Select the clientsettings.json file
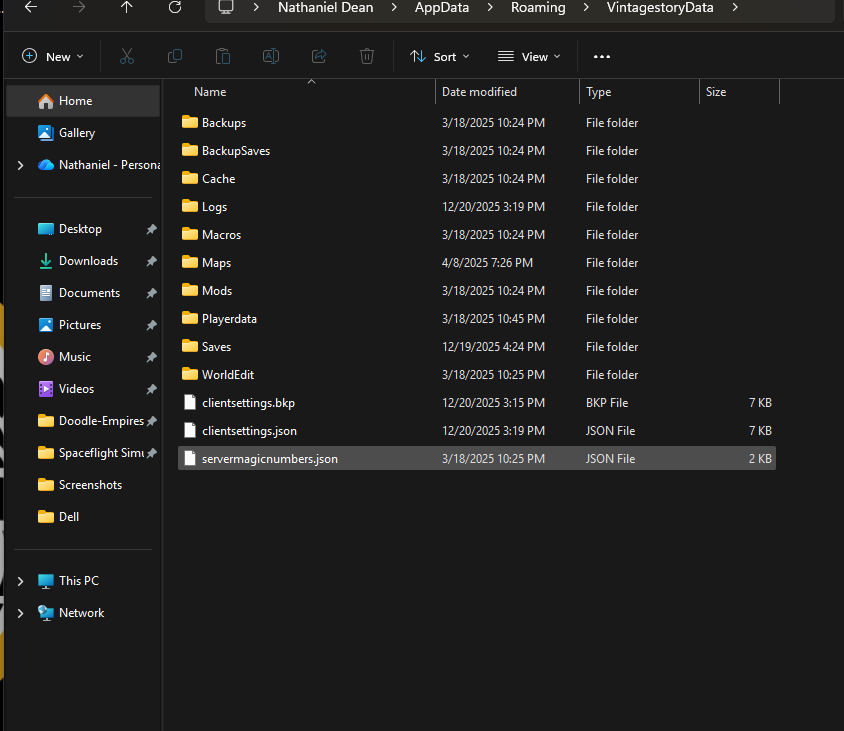Image resolution: width=844 pixels, height=731 pixels. [249, 431]
